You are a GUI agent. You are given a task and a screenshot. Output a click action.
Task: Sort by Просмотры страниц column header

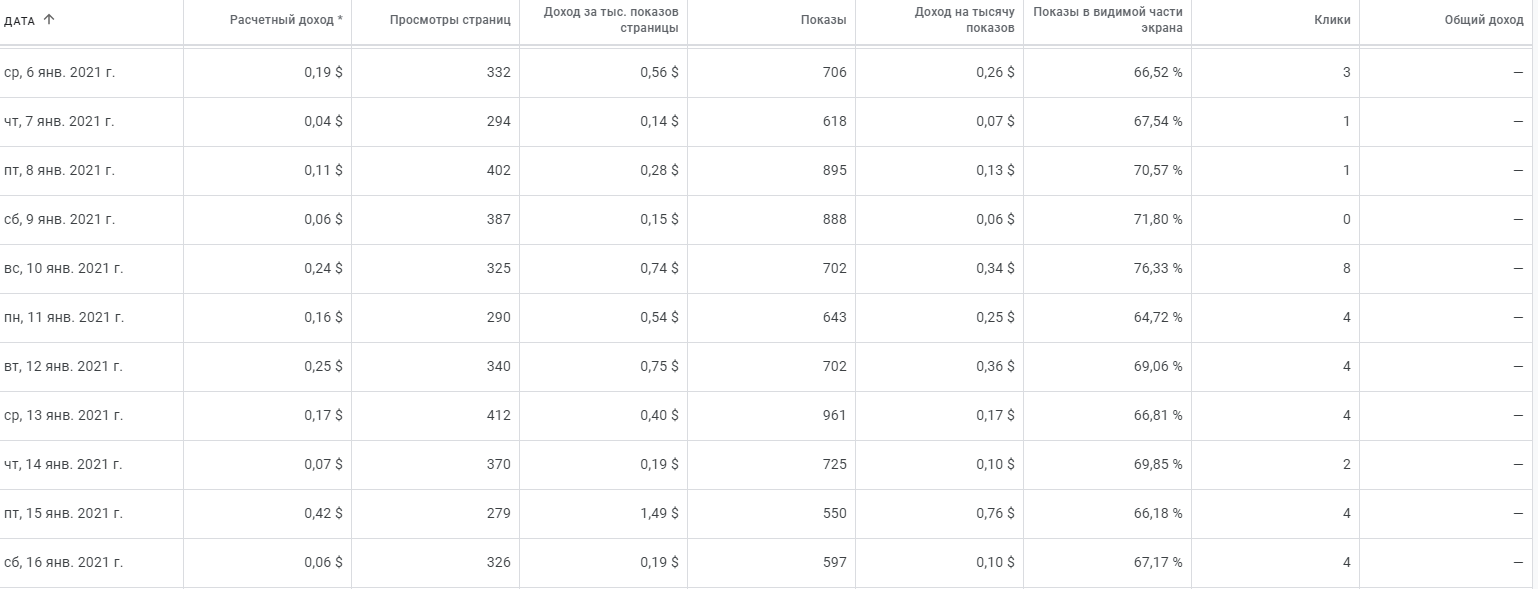(x=450, y=20)
